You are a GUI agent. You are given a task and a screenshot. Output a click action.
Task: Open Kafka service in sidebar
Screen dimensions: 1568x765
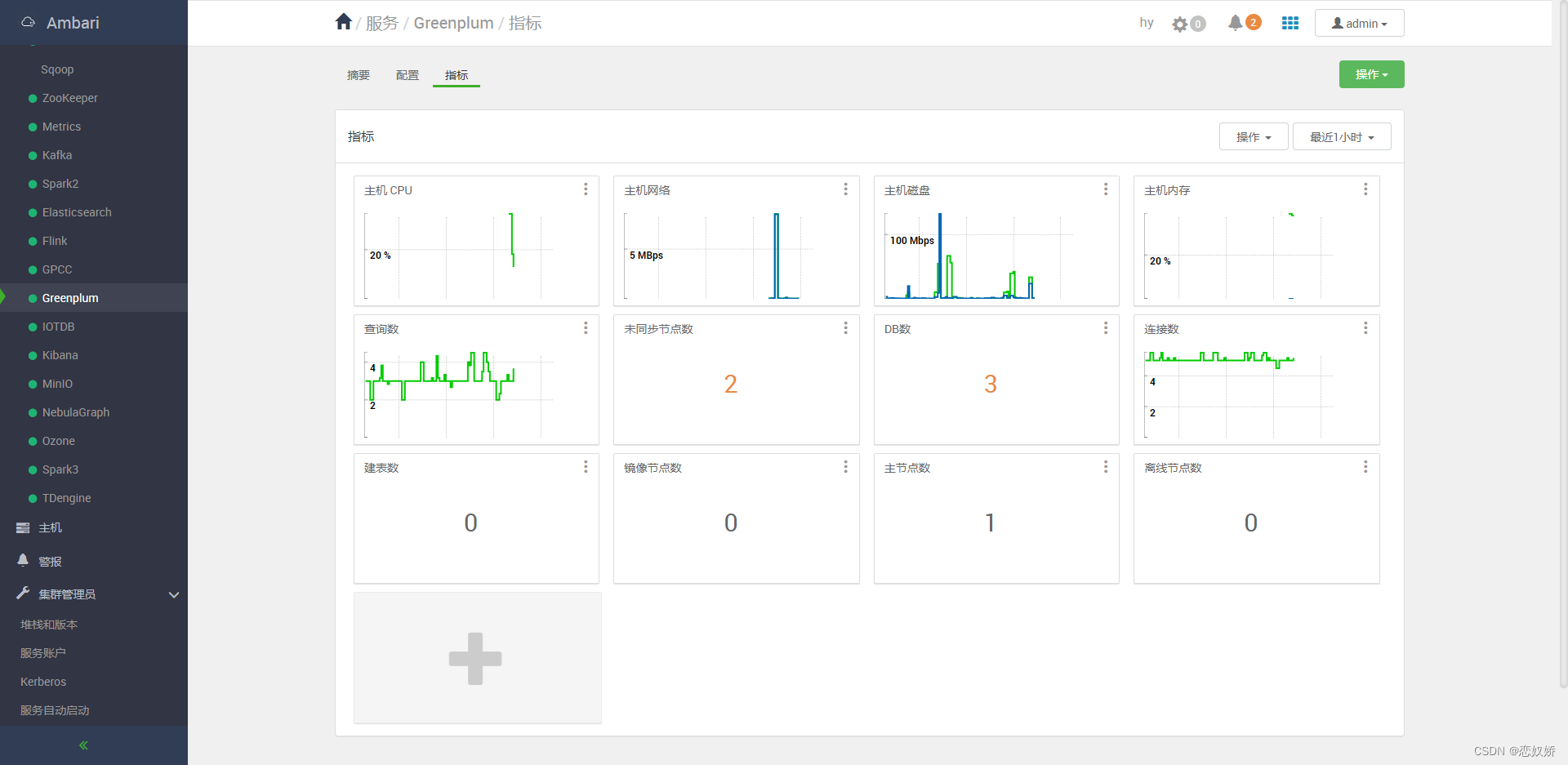click(x=57, y=155)
